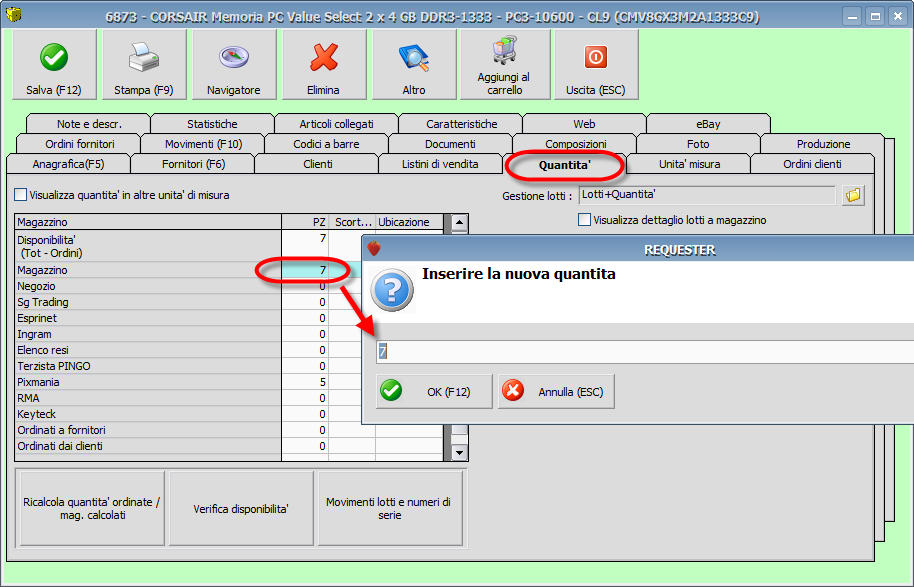Open the Unita' misura tab
Screen dimensions: 914x587
pos(689,164)
